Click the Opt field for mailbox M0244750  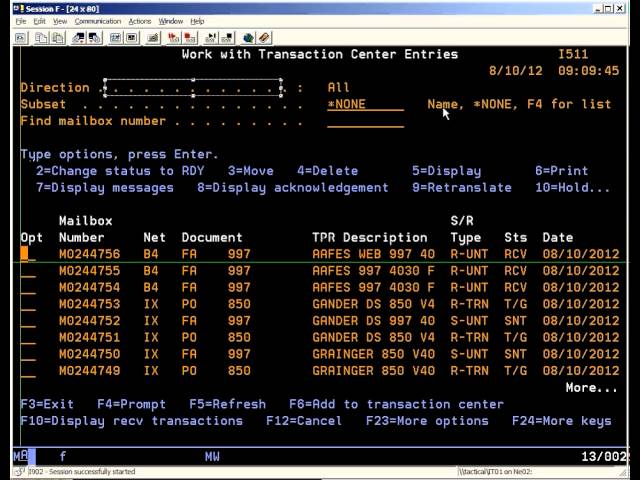pyautogui.click(x=28, y=354)
